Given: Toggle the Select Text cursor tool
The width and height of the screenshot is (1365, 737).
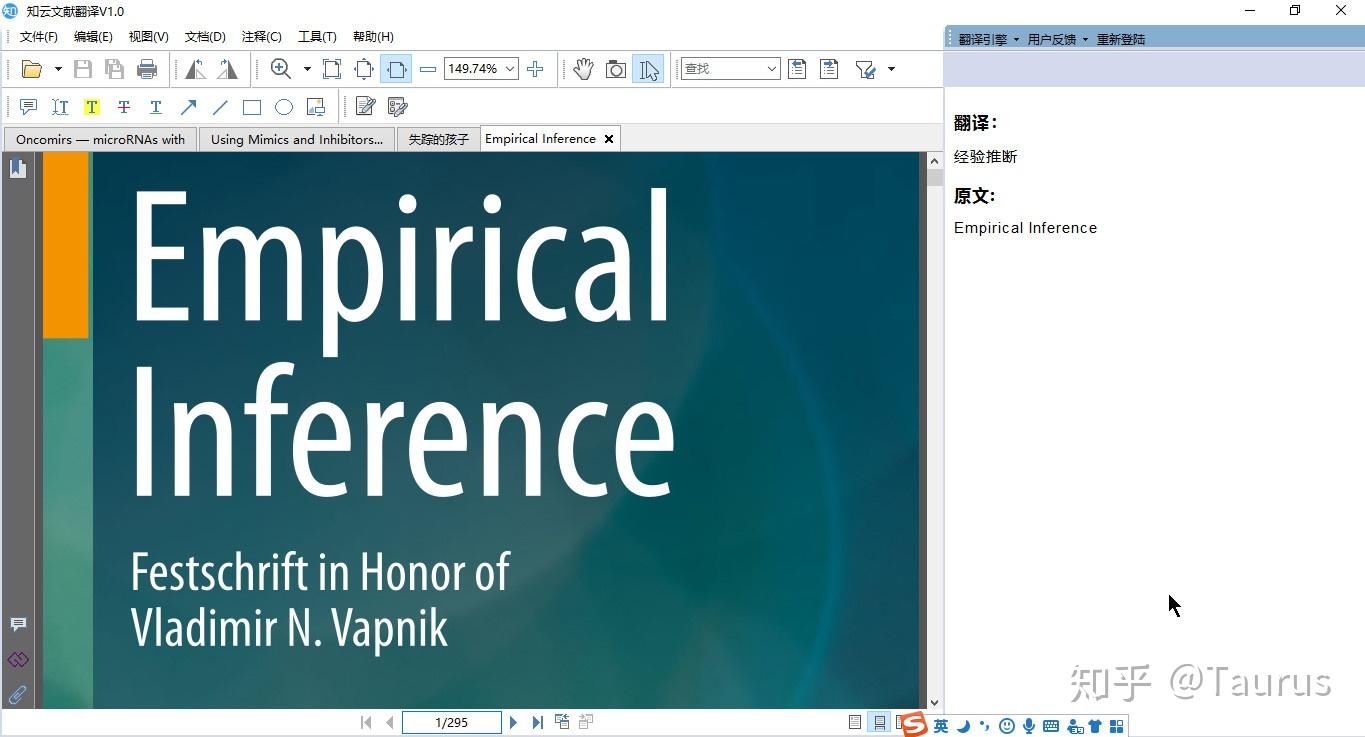Looking at the screenshot, I should (x=648, y=69).
